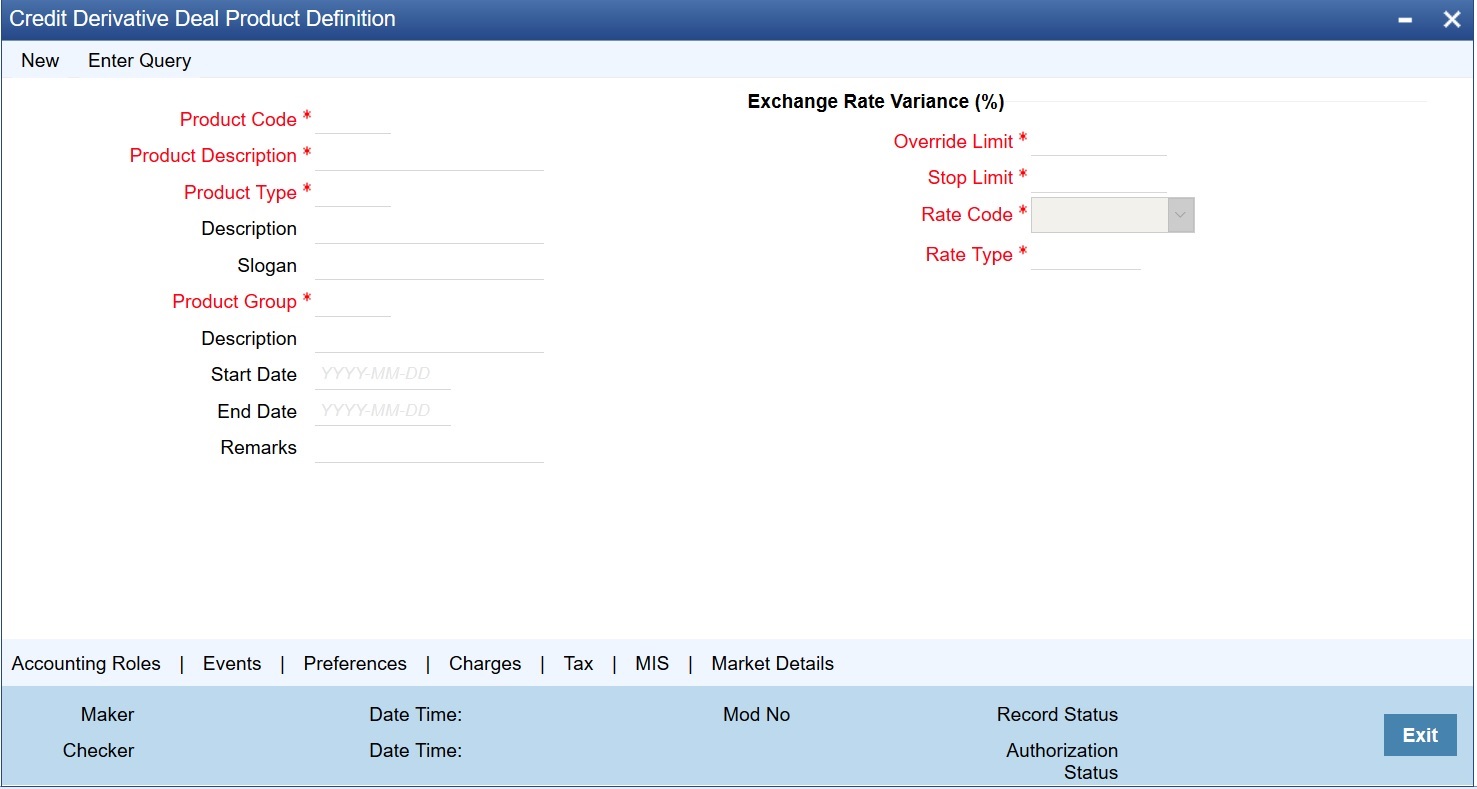Click the End Date field
Image resolution: width=1477 pixels, height=789 pixels.
(383, 411)
